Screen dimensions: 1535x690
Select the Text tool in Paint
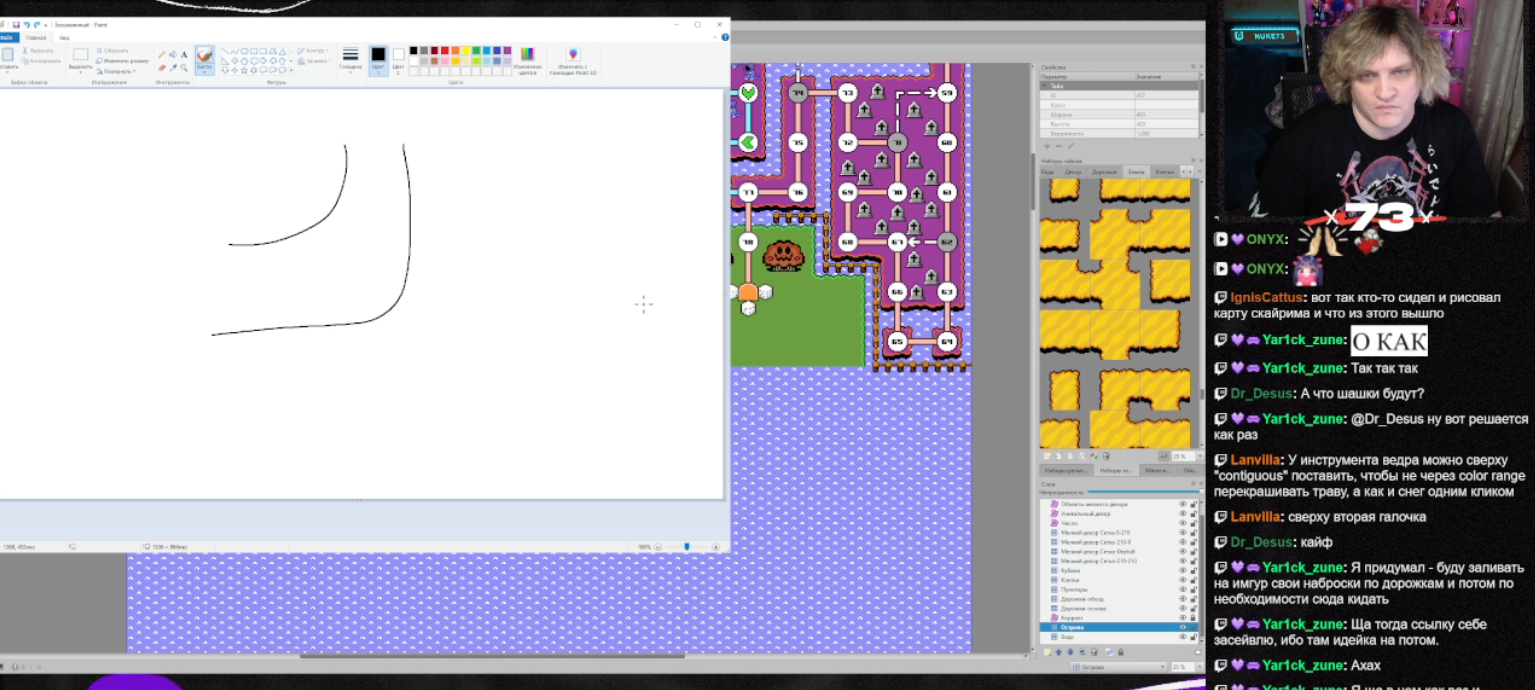(184, 54)
